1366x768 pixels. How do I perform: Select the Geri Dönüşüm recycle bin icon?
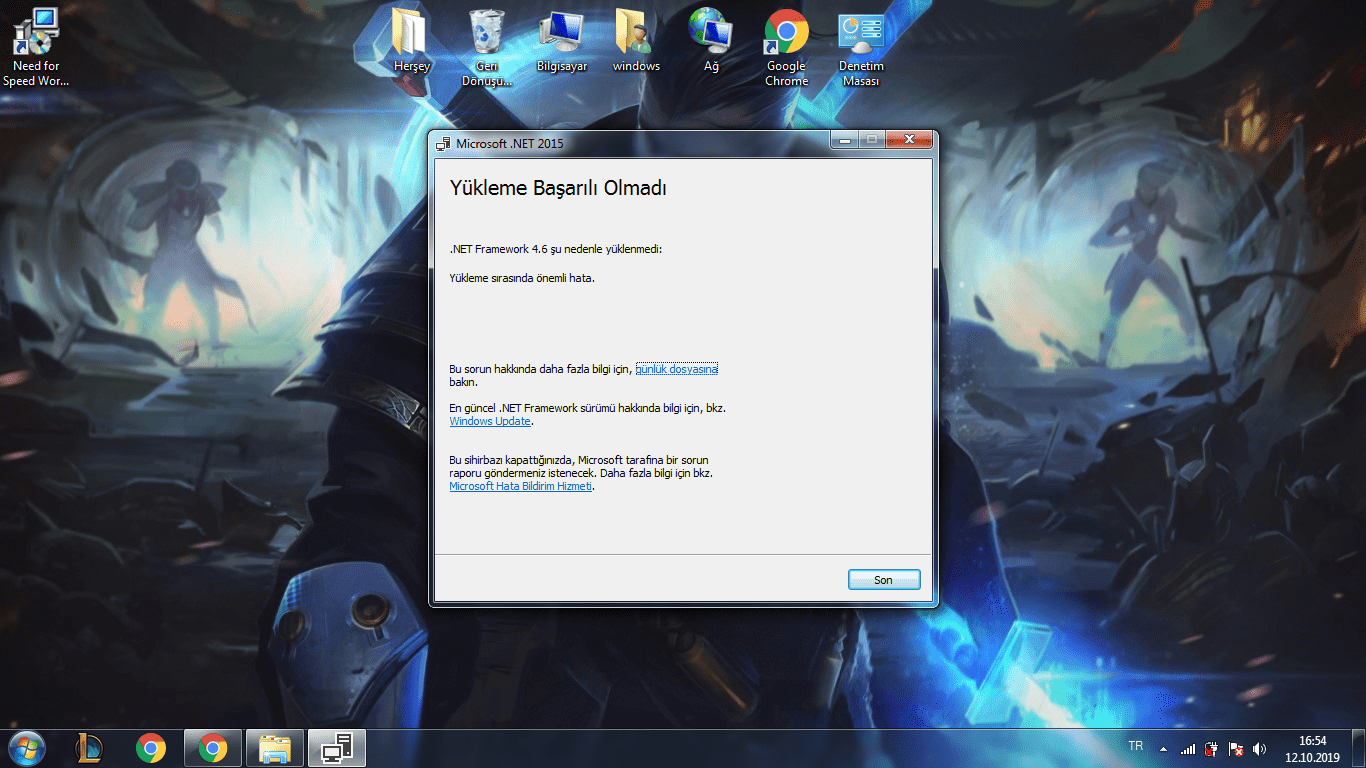pyautogui.click(x=487, y=48)
